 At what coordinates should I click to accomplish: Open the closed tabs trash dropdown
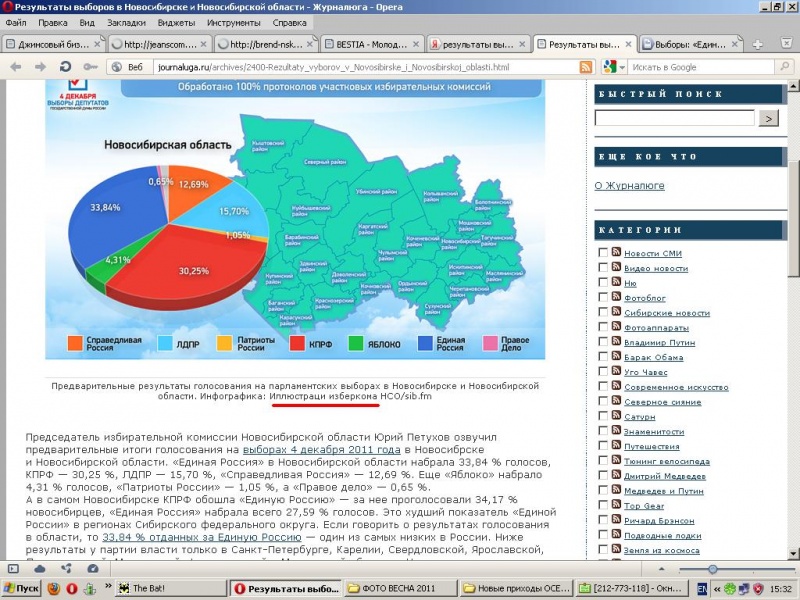pos(783,44)
